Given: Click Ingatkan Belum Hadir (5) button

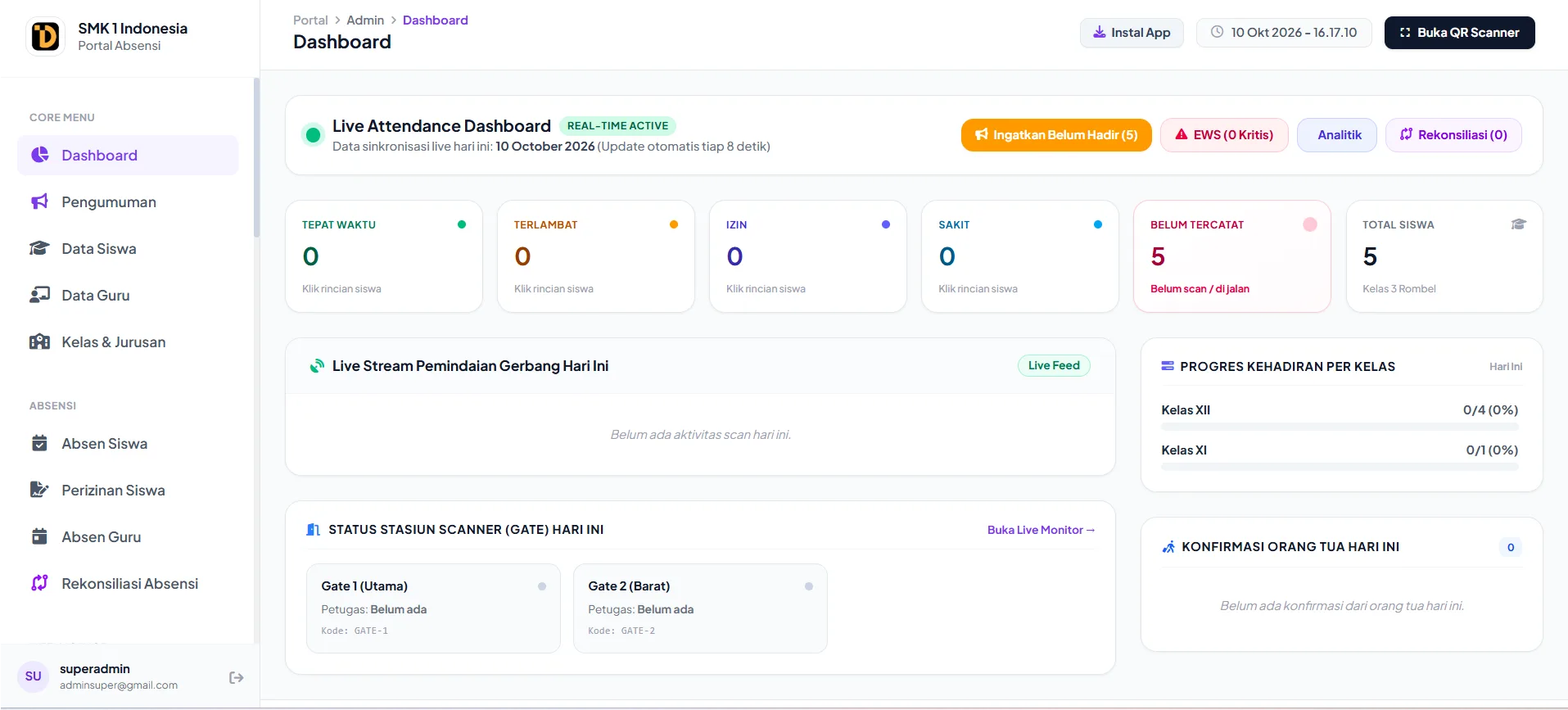Looking at the screenshot, I should (x=1056, y=135).
